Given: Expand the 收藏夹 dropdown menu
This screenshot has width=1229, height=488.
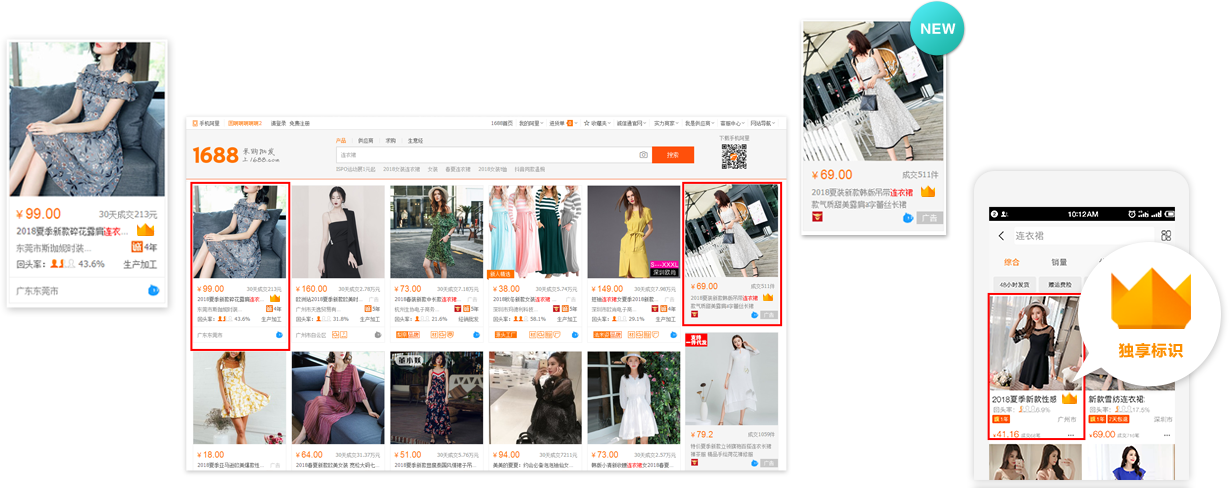Looking at the screenshot, I should click(x=597, y=123).
